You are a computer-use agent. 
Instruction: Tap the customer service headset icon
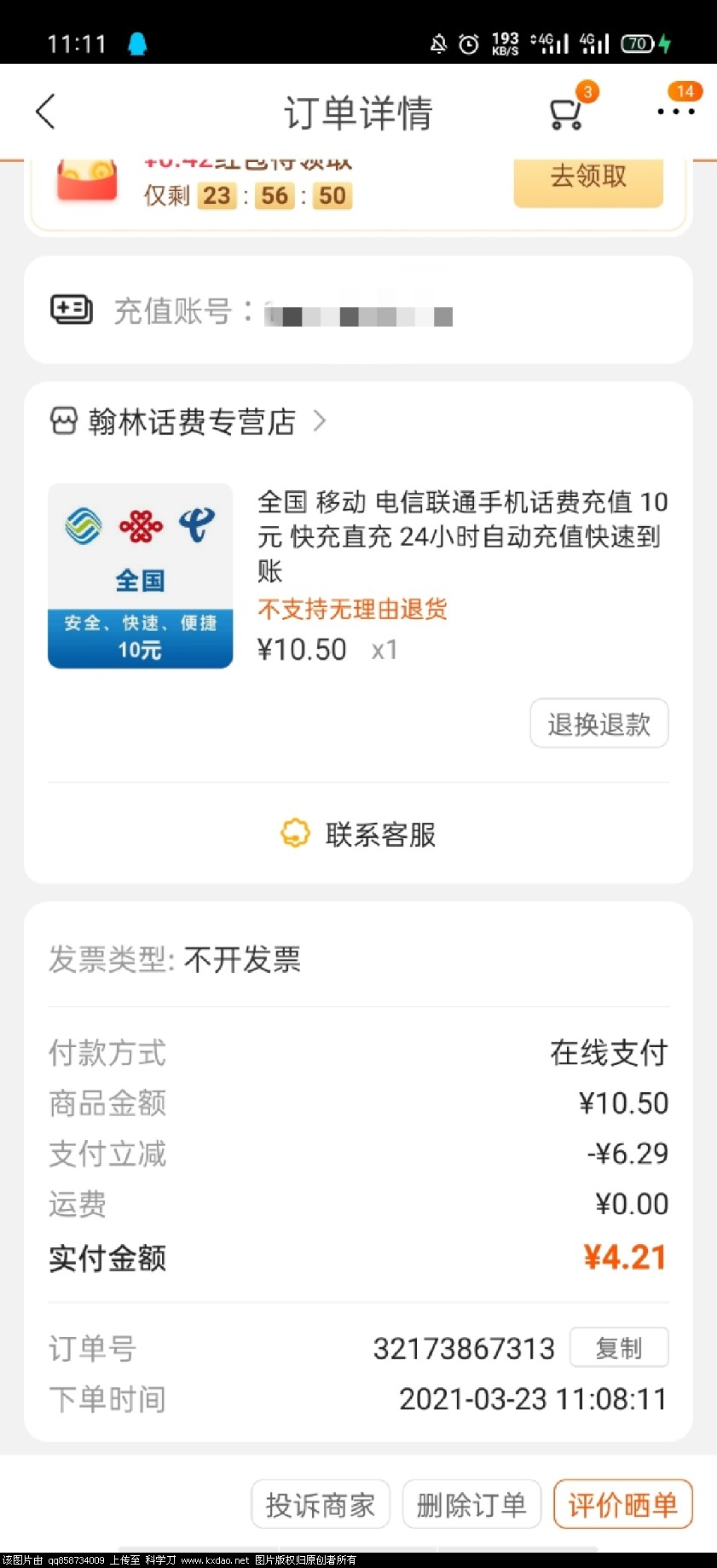(x=295, y=833)
